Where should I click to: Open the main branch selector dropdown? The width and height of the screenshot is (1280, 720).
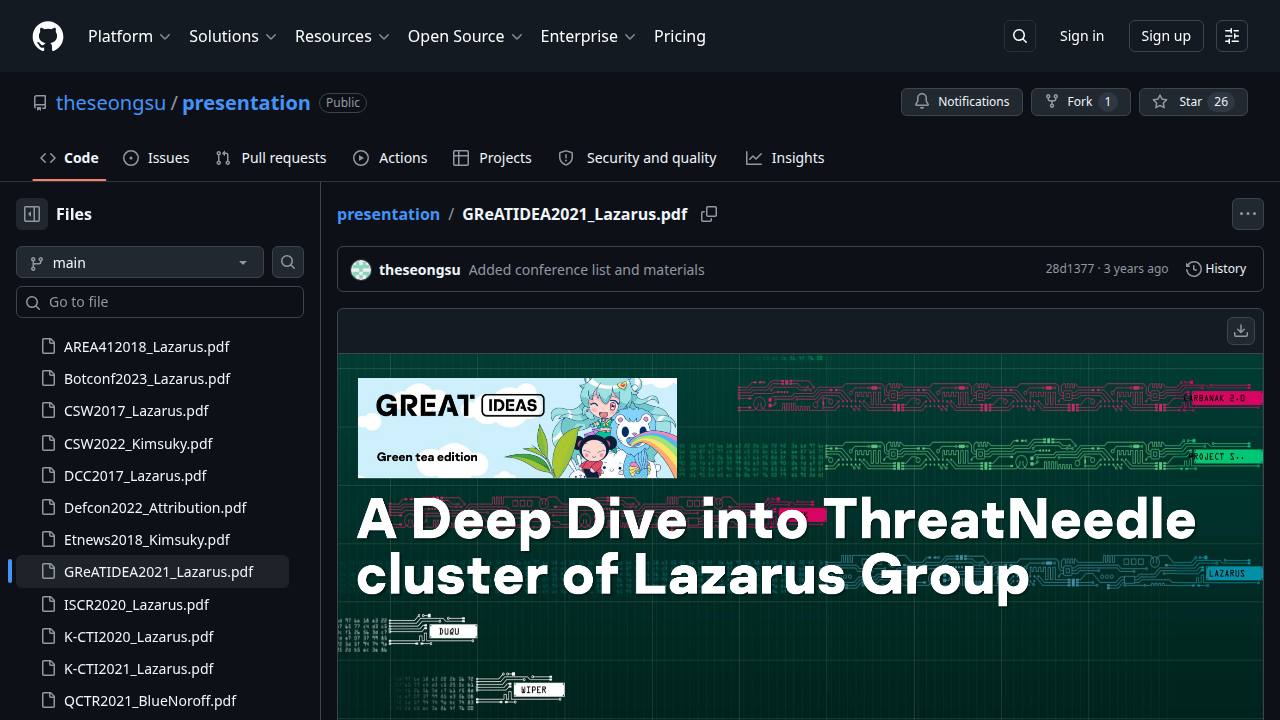(x=140, y=262)
